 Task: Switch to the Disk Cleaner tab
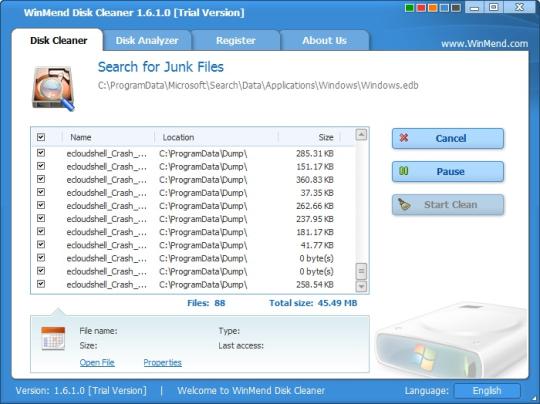pos(58,40)
